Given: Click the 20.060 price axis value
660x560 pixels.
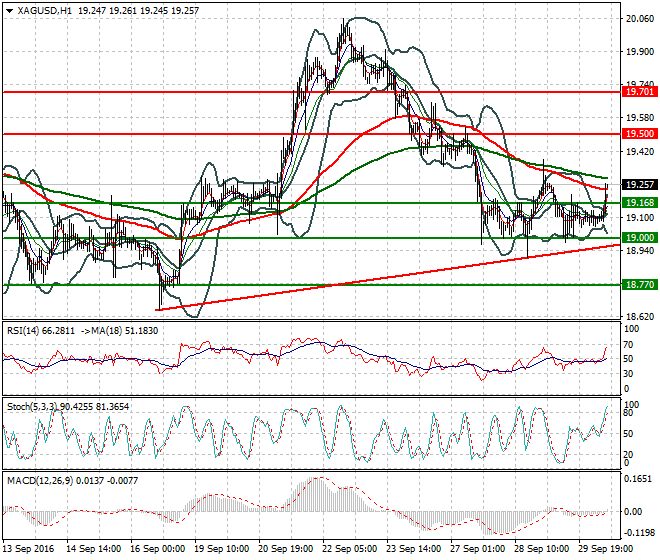Looking at the screenshot, I should [x=640, y=19].
